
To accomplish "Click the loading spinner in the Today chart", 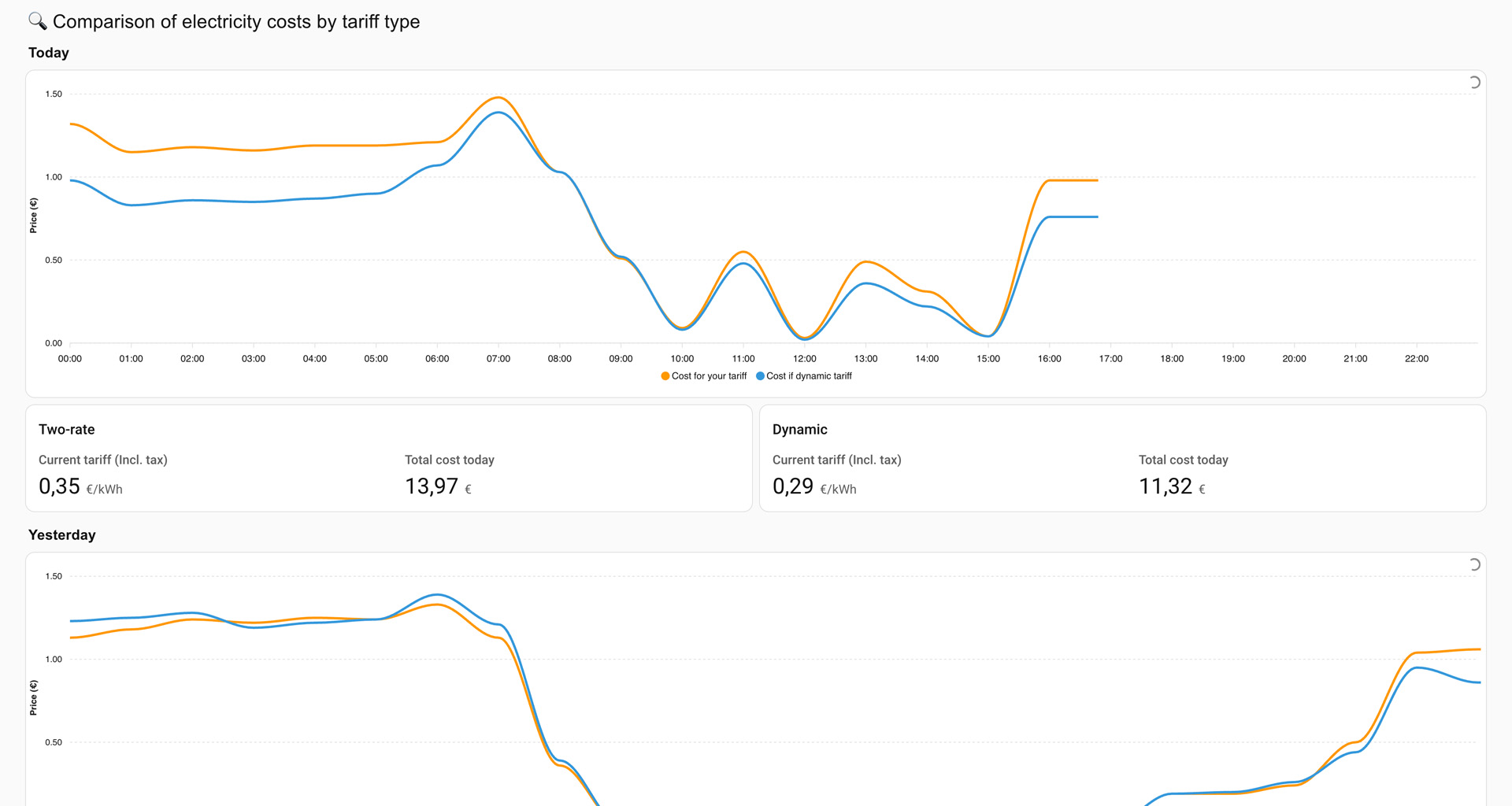I will 1474,83.
